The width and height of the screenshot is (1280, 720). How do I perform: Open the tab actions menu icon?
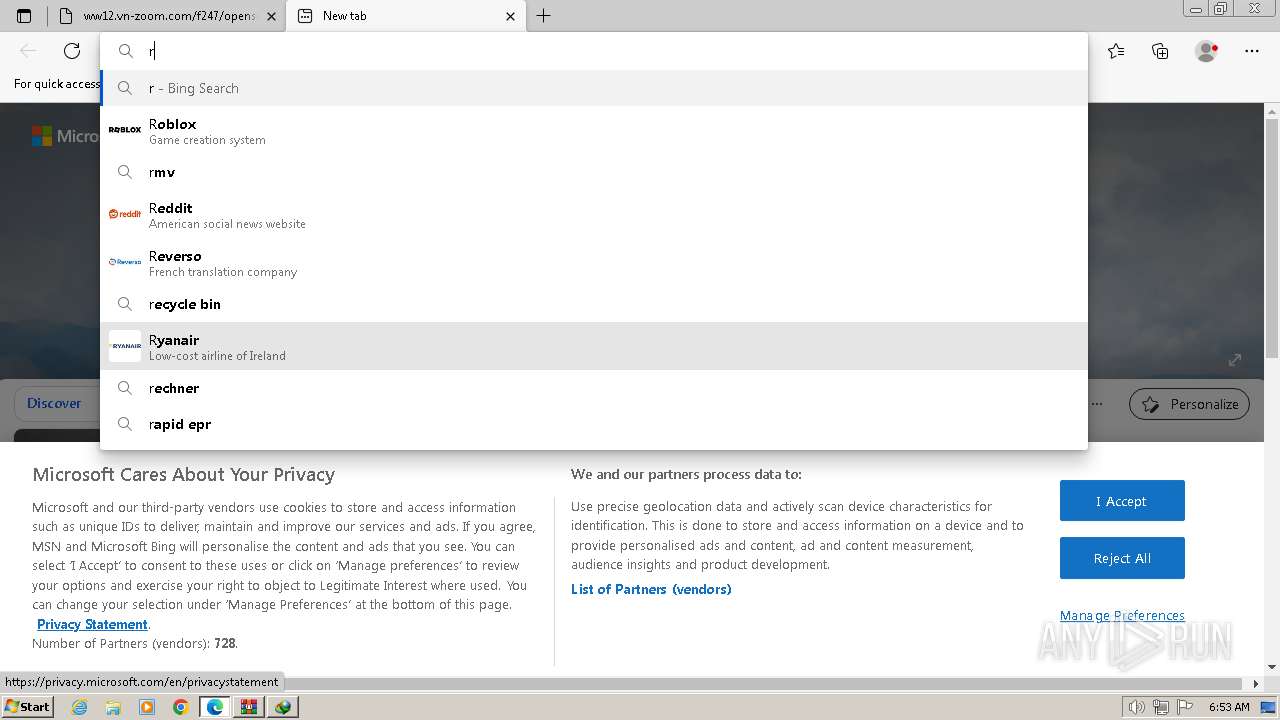(24, 16)
